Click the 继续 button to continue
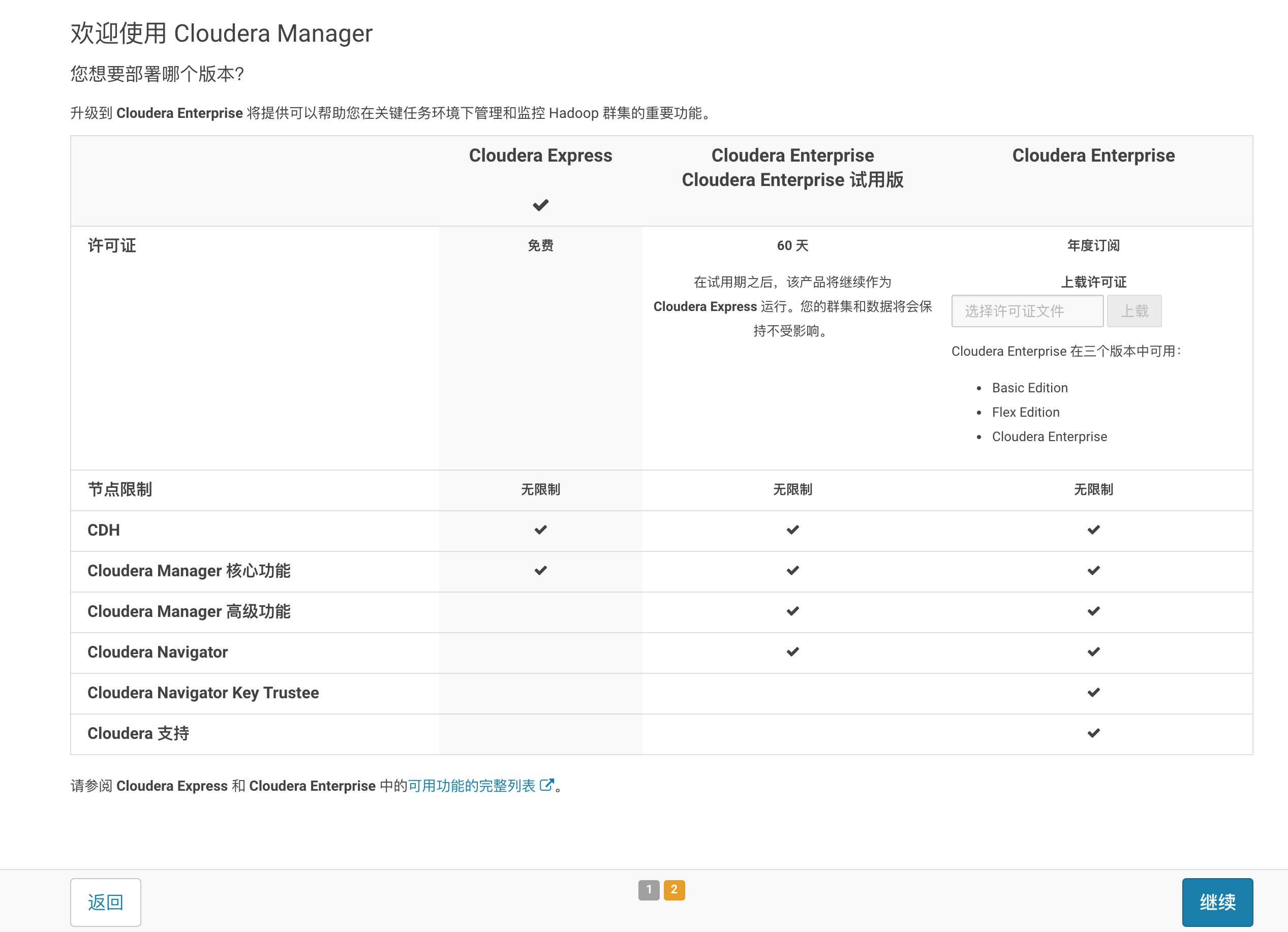This screenshot has width=1288, height=932. tap(1217, 902)
